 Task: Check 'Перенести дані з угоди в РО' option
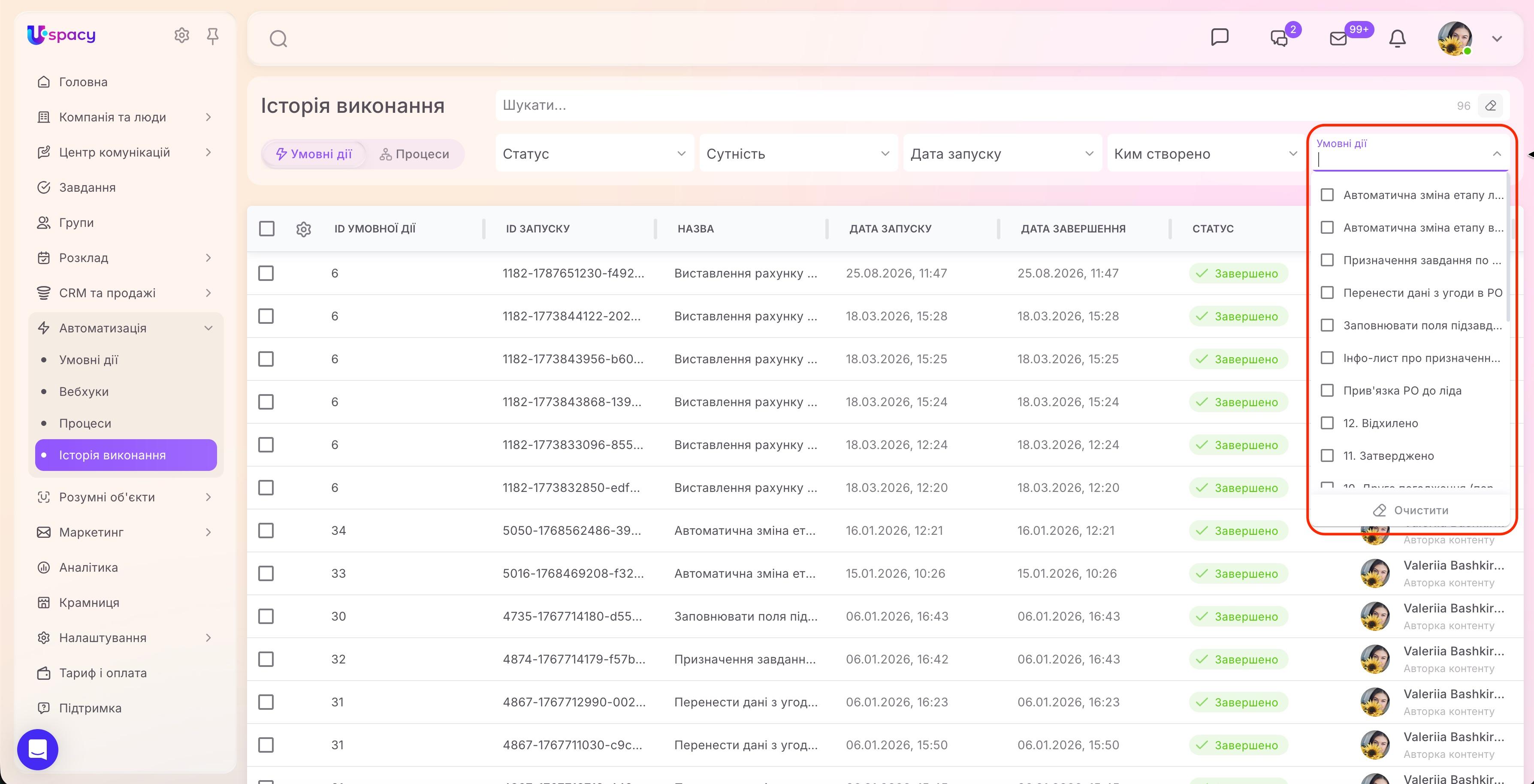point(1327,292)
